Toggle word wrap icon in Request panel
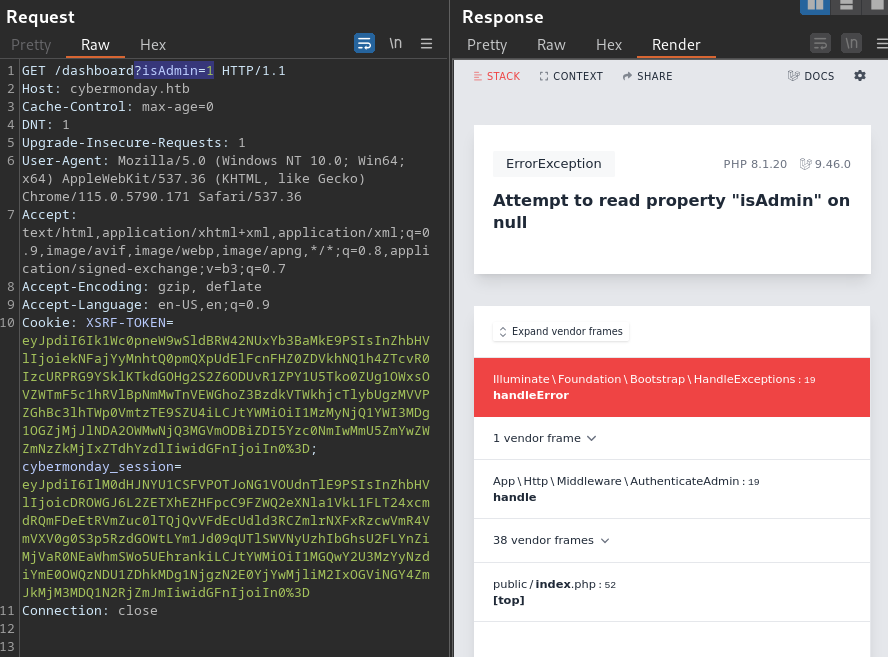888x657 pixels. [x=364, y=44]
